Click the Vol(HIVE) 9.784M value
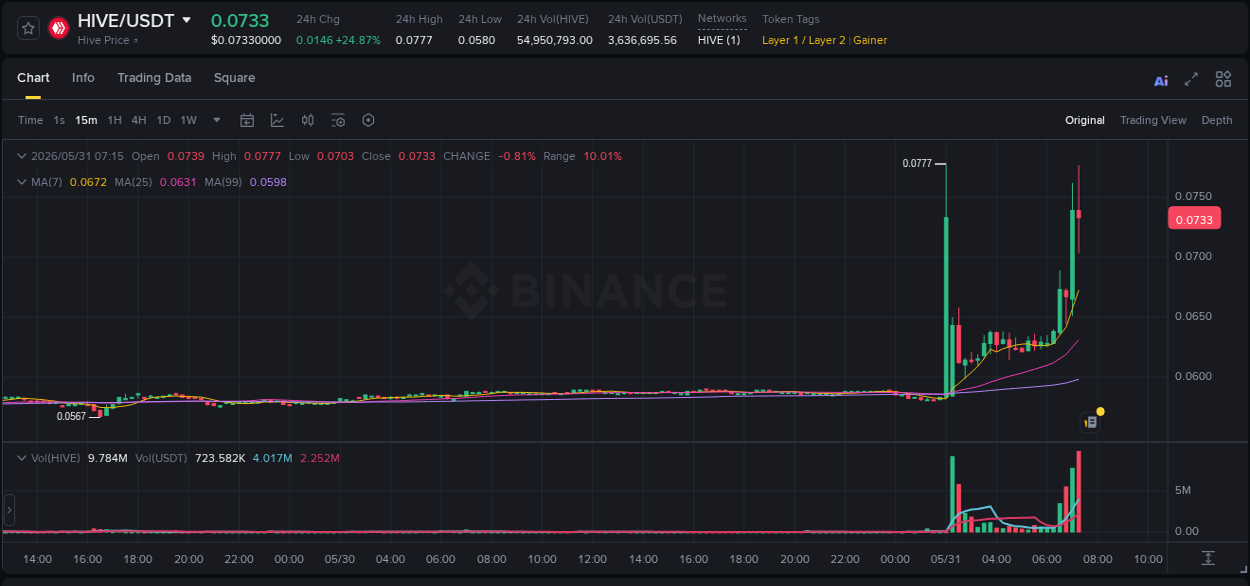1250x586 pixels. [x=108, y=458]
